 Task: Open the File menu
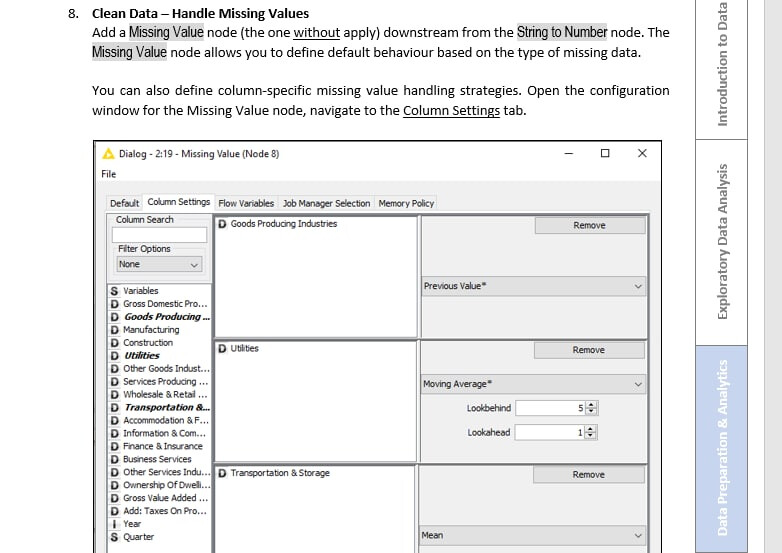click(109, 174)
